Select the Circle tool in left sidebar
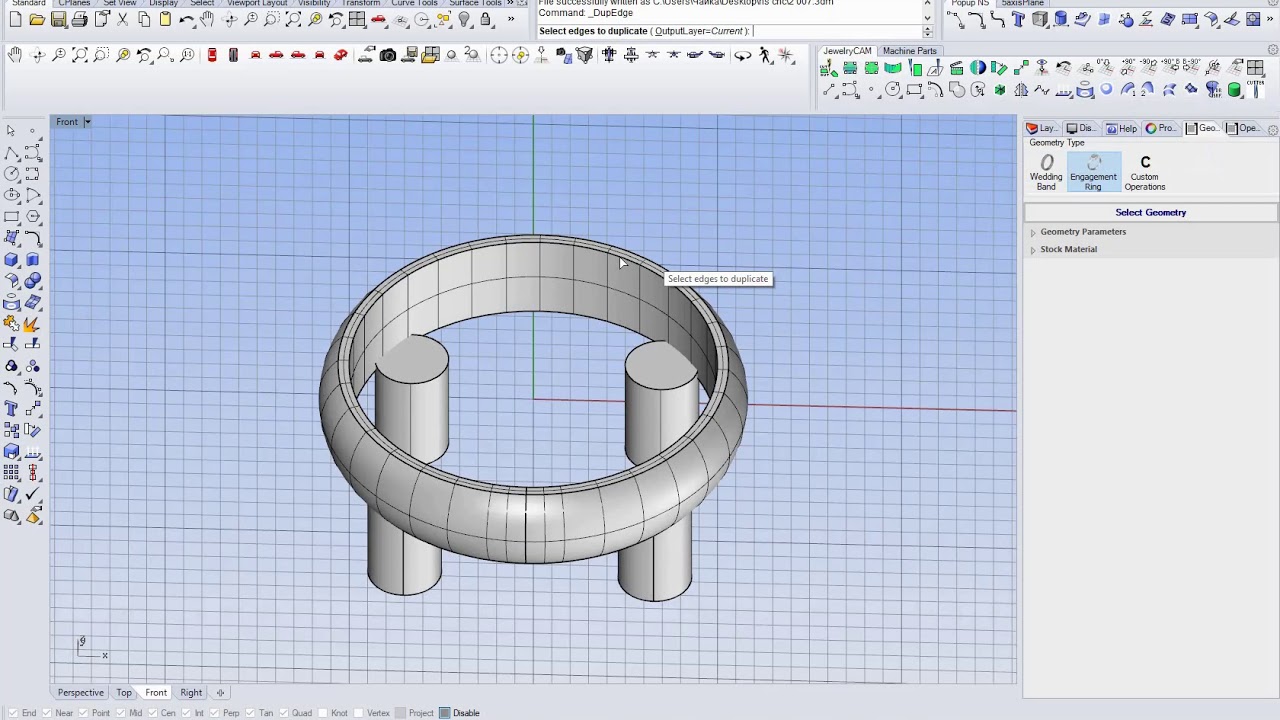The width and height of the screenshot is (1280, 720). pyautogui.click(x=11, y=174)
